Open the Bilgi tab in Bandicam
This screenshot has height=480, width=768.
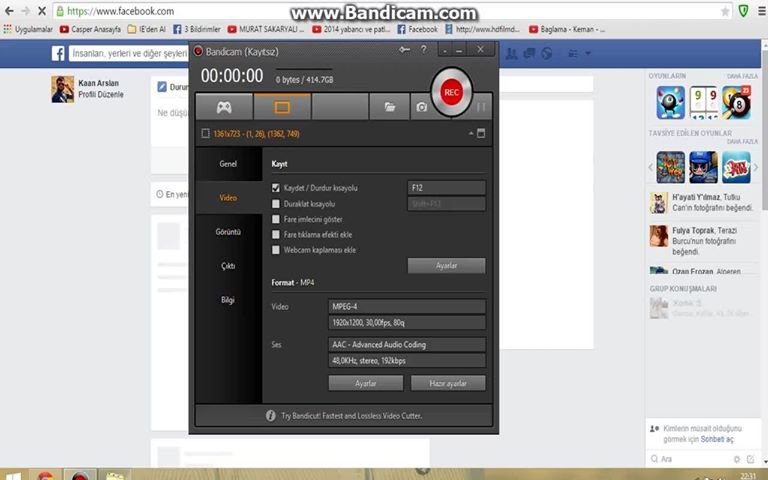coord(228,299)
